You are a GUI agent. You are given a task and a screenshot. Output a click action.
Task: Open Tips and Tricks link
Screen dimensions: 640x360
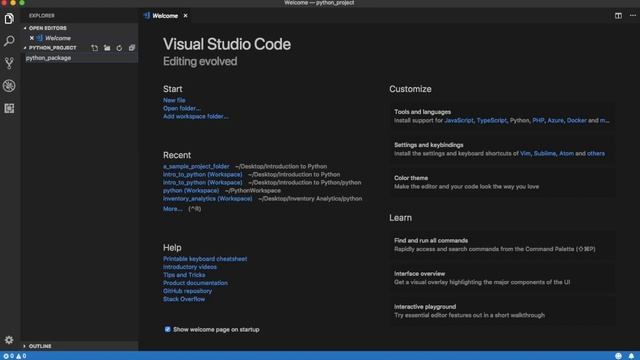pyautogui.click(x=184, y=275)
